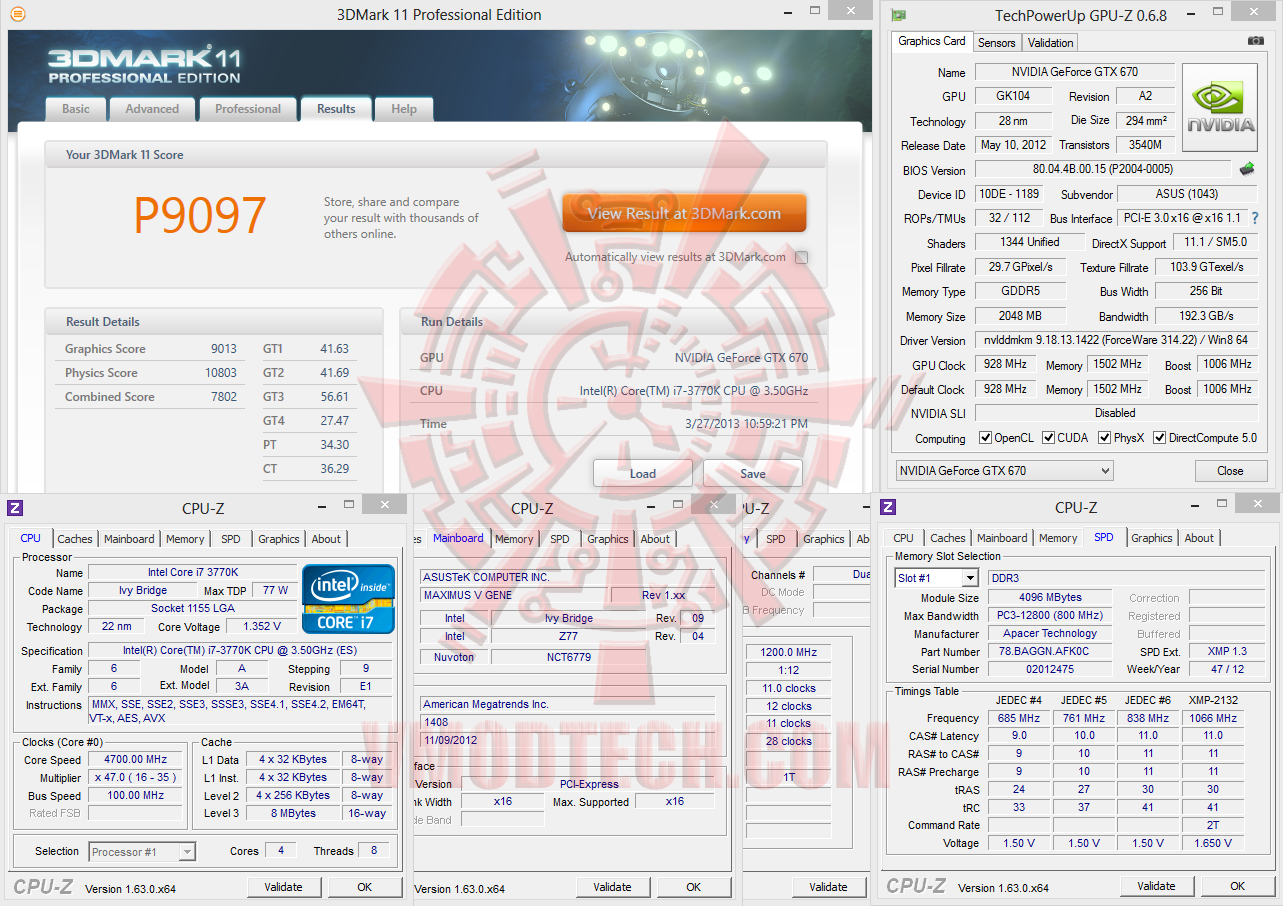The width and height of the screenshot is (1283, 906).
Task: Click the Intel Core i7 badge in CPU-Z
Action: (x=349, y=598)
